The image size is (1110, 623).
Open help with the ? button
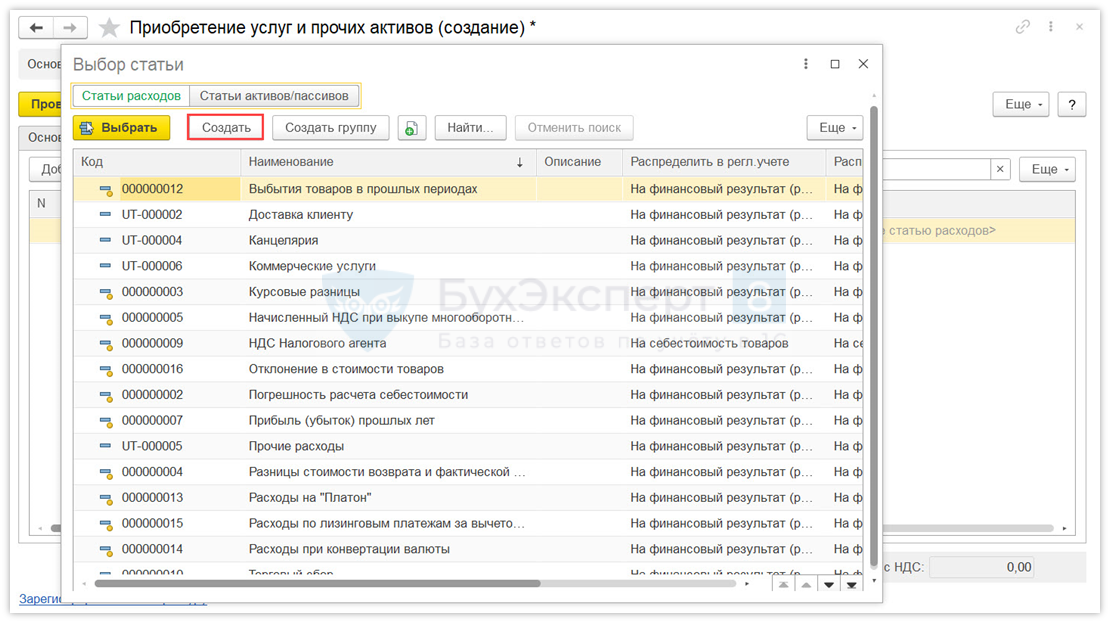[x=1072, y=104]
